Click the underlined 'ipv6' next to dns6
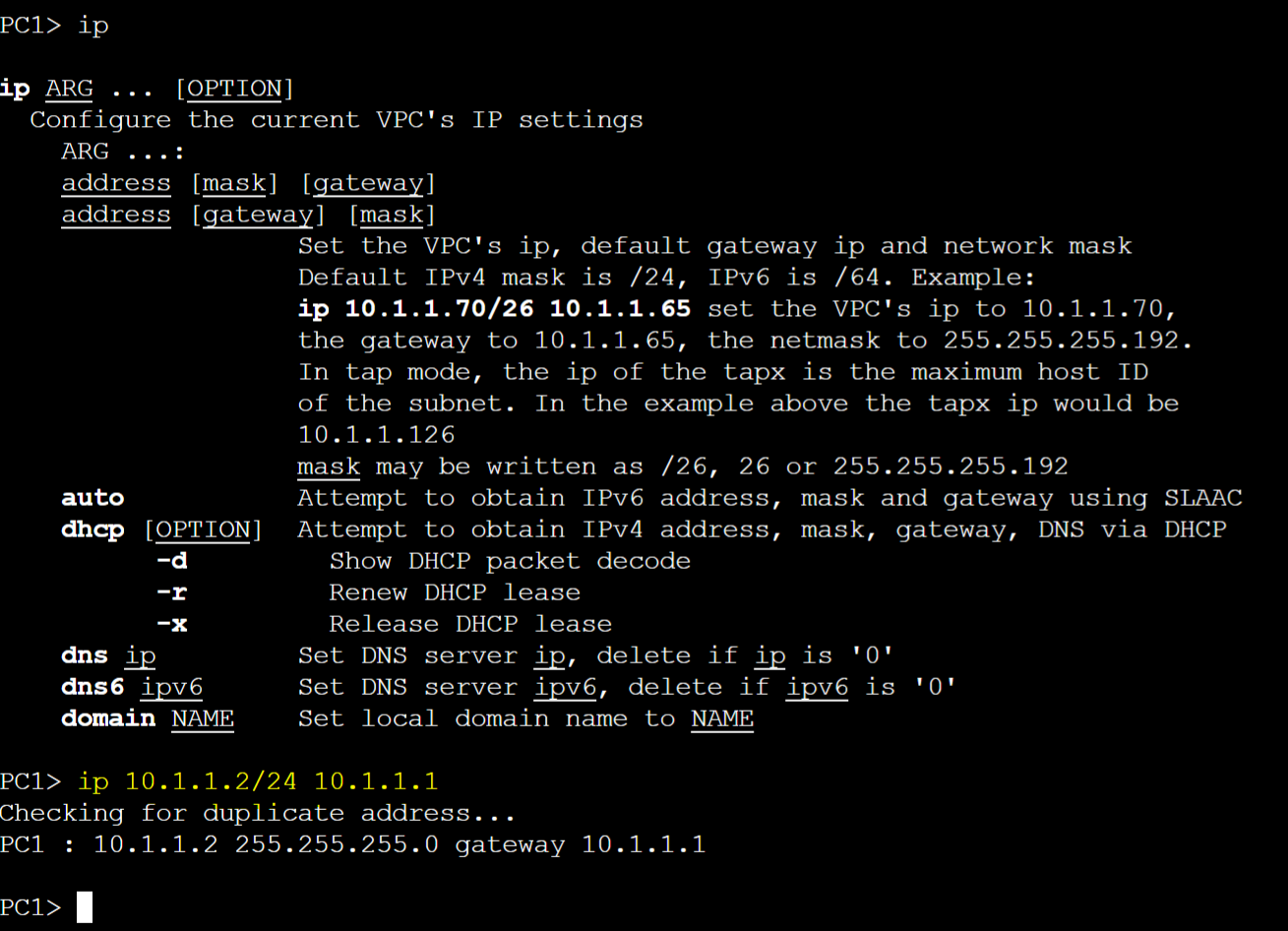1288x931 pixels. (171, 687)
